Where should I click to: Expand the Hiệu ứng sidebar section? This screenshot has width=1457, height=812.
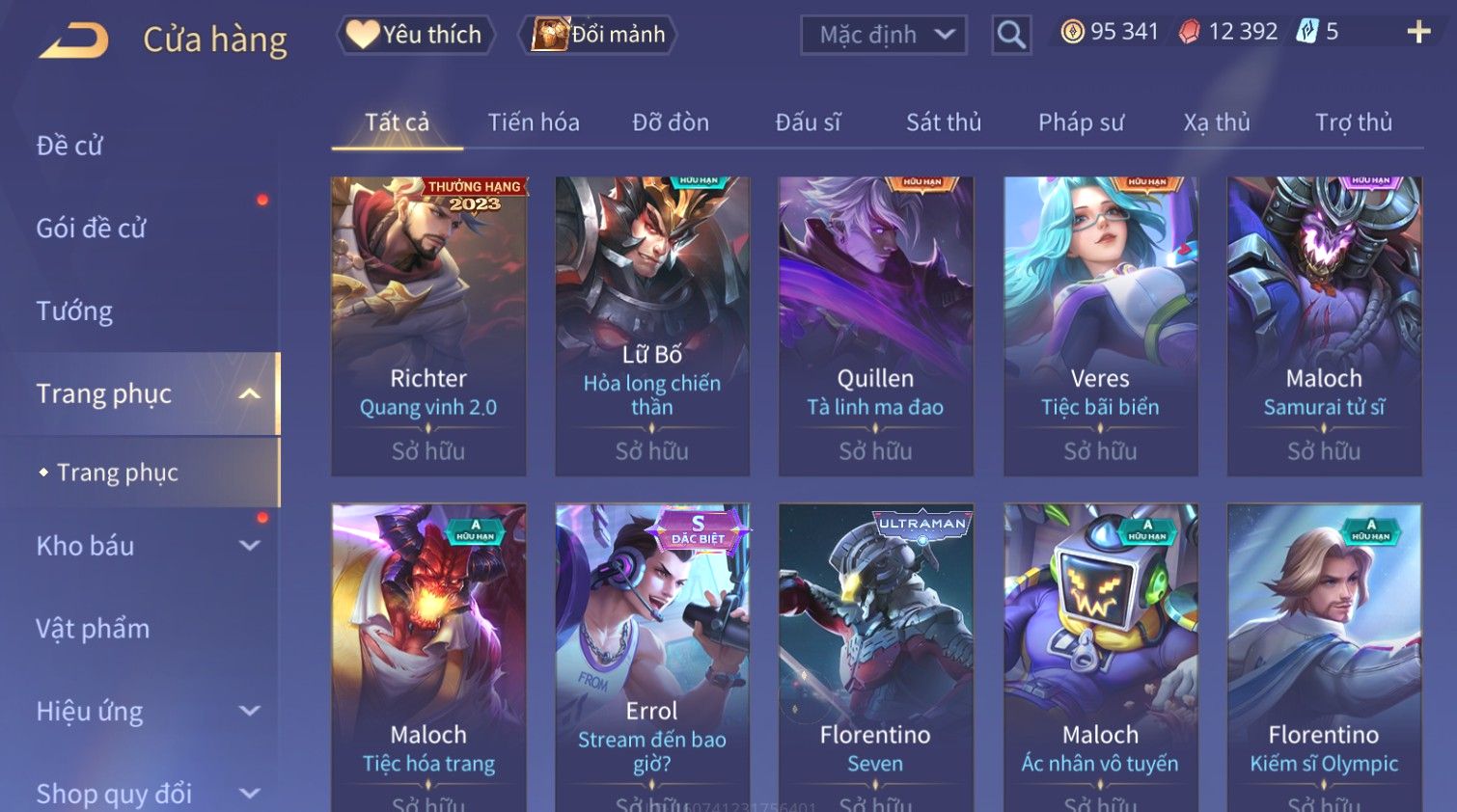[x=250, y=712]
